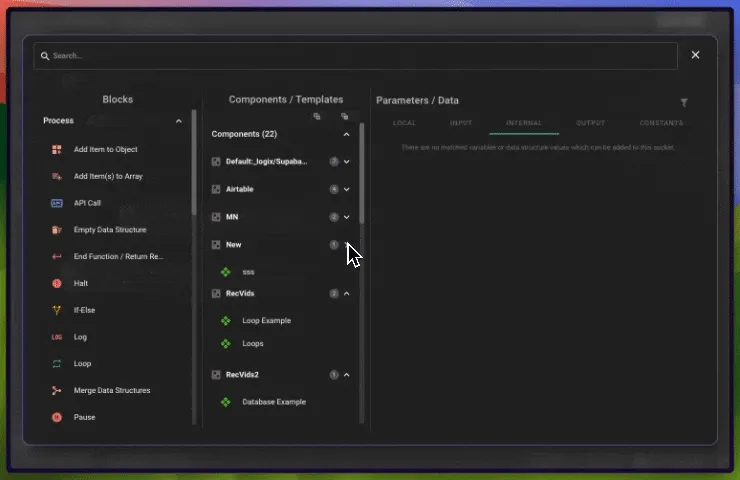Collapse the Components (22) section
Screen dimensions: 740x480
point(347,134)
